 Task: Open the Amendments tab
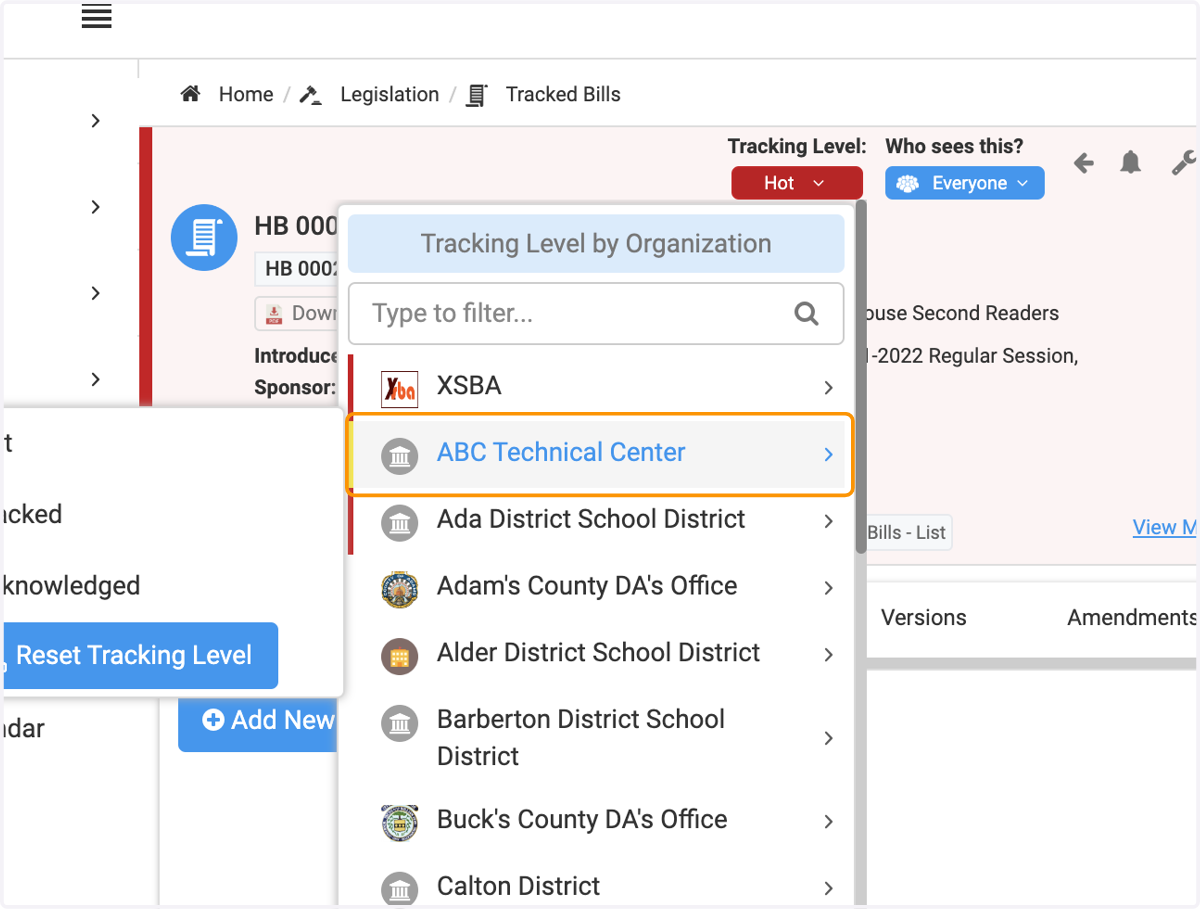point(1132,617)
